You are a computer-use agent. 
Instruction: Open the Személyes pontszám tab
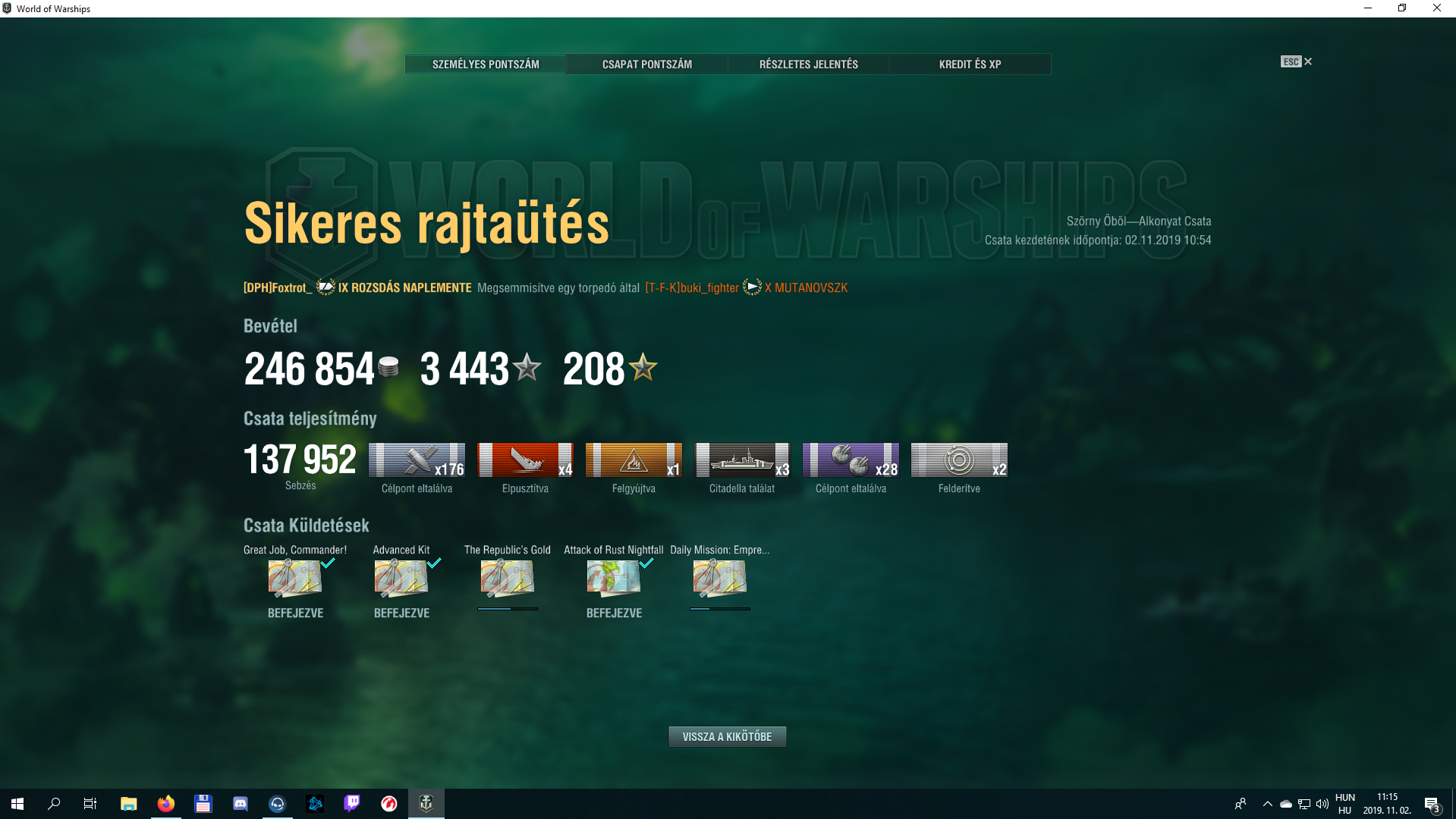pyautogui.click(x=486, y=64)
